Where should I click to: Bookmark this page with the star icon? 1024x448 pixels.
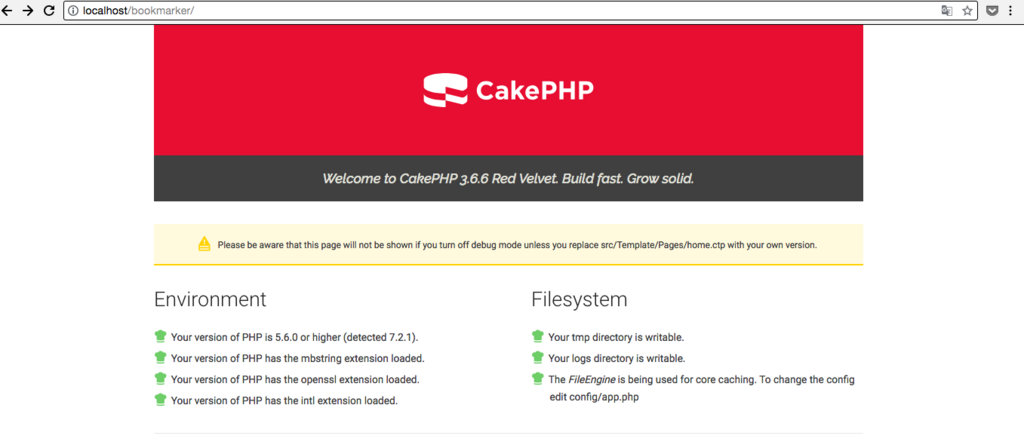click(x=967, y=10)
